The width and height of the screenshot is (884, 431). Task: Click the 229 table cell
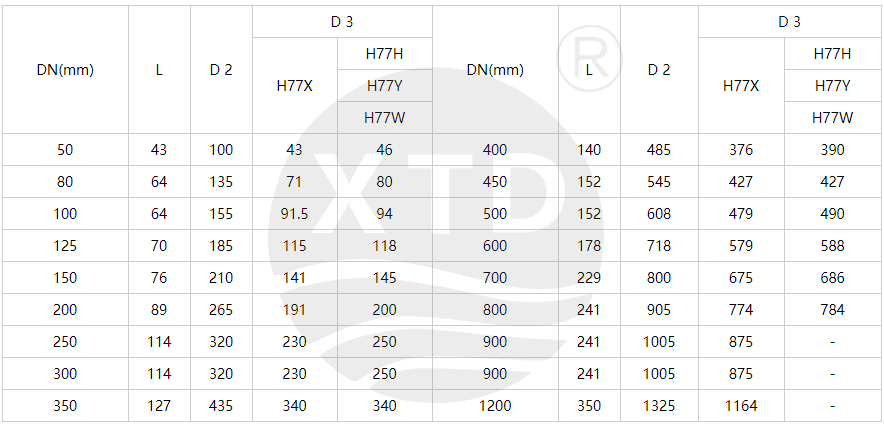589,278
